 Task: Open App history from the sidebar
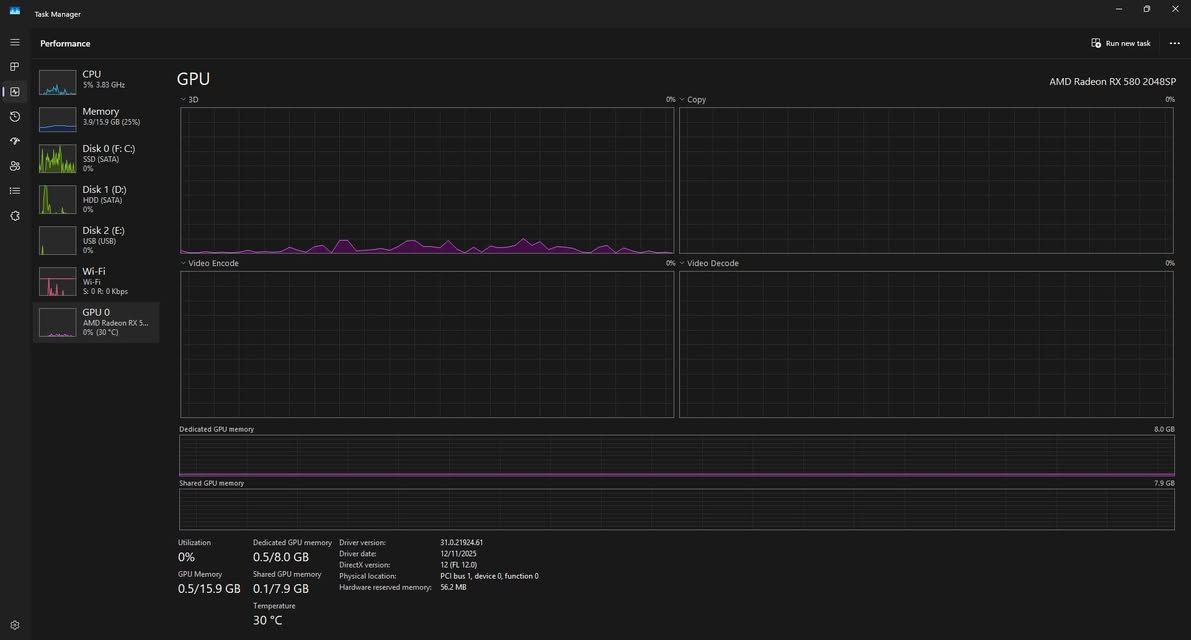(15, 117)
